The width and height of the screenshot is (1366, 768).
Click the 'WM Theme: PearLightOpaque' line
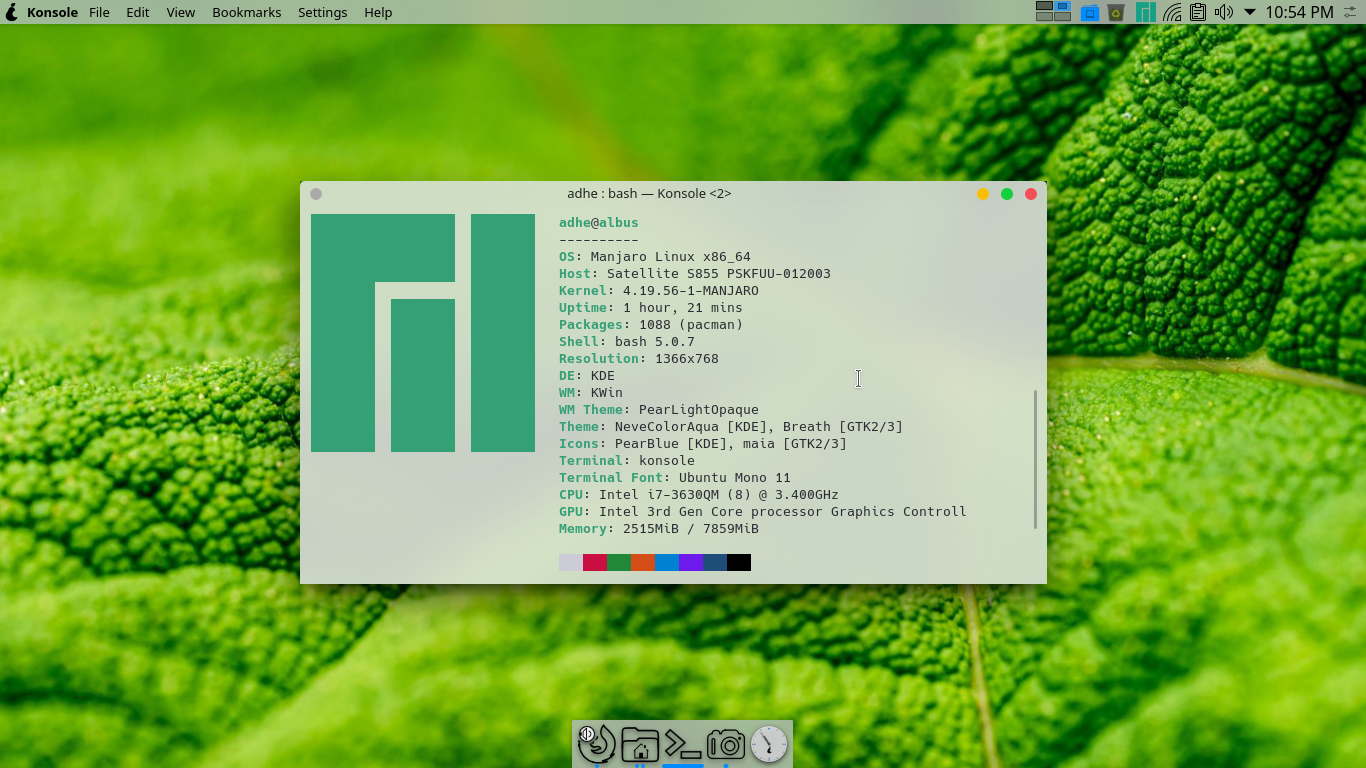tap(658, 409)
